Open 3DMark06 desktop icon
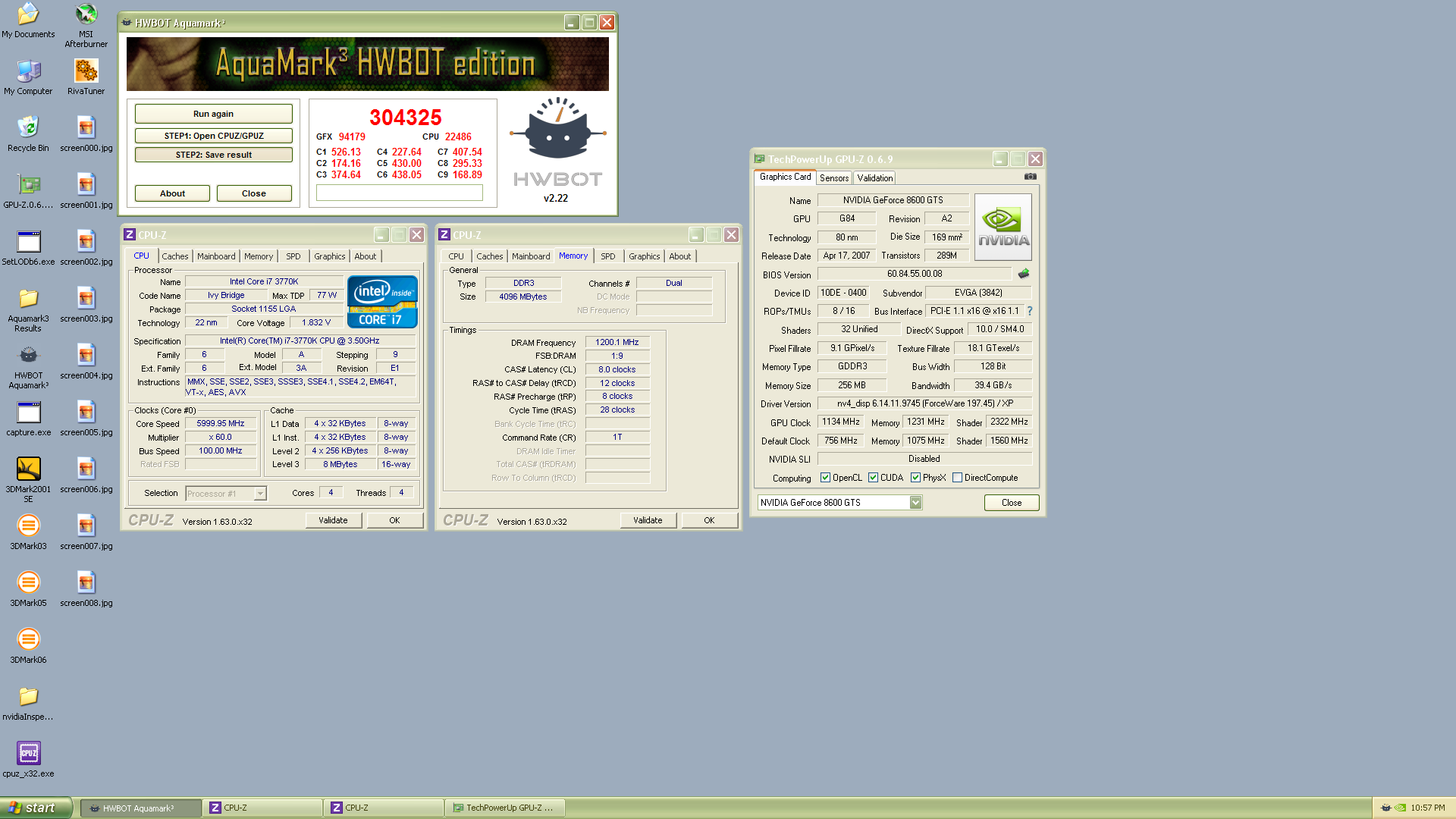 click(28, 646)
